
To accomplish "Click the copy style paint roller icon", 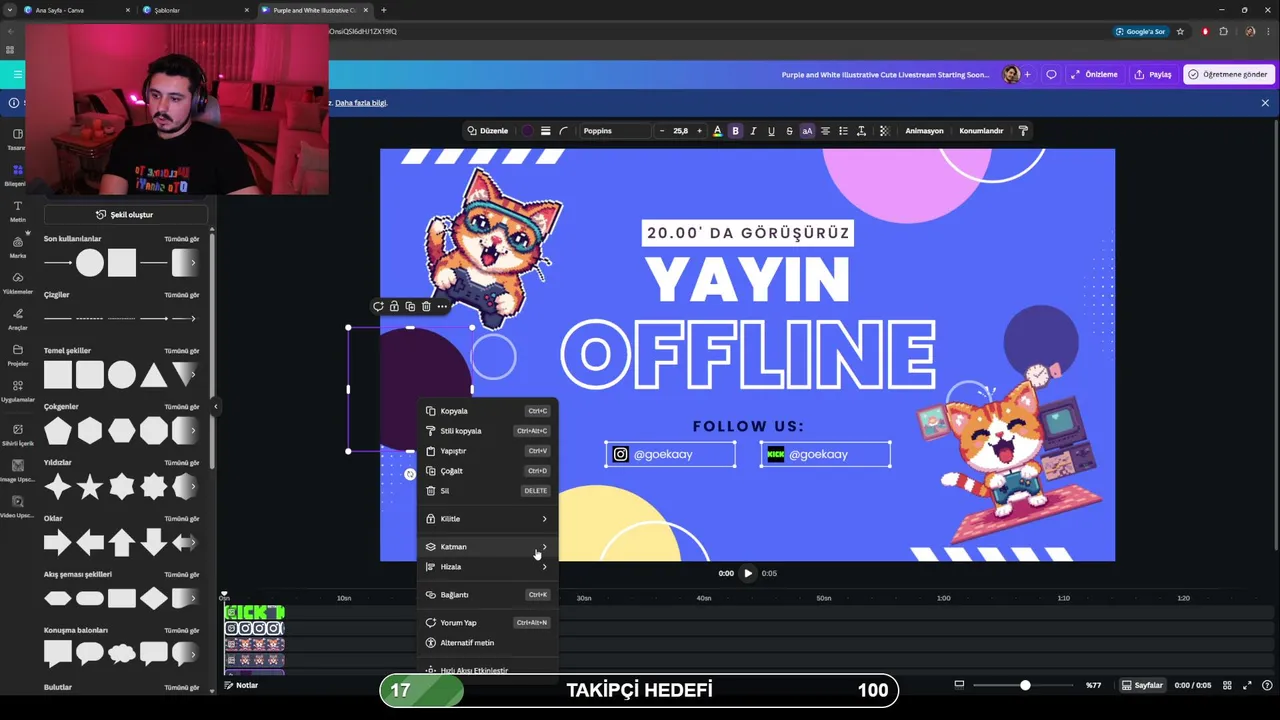I will pyautogui.click(x=1023, y=131).
